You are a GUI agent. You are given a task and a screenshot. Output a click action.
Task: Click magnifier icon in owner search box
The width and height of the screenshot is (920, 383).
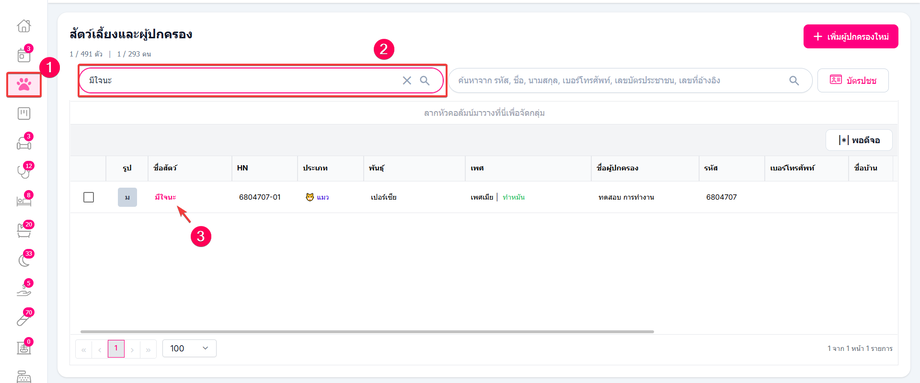pos(794,80)
